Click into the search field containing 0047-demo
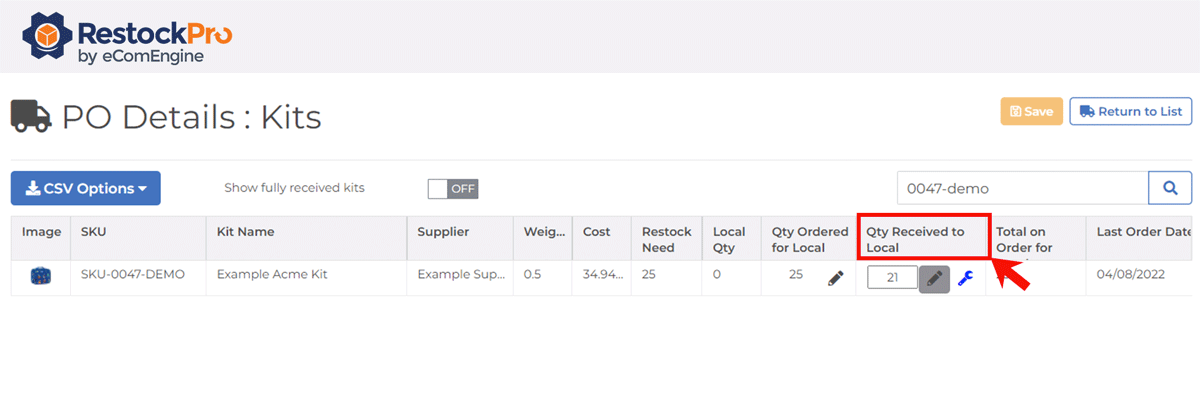This screenshot has width=1200, height=407. point(1021,188)
